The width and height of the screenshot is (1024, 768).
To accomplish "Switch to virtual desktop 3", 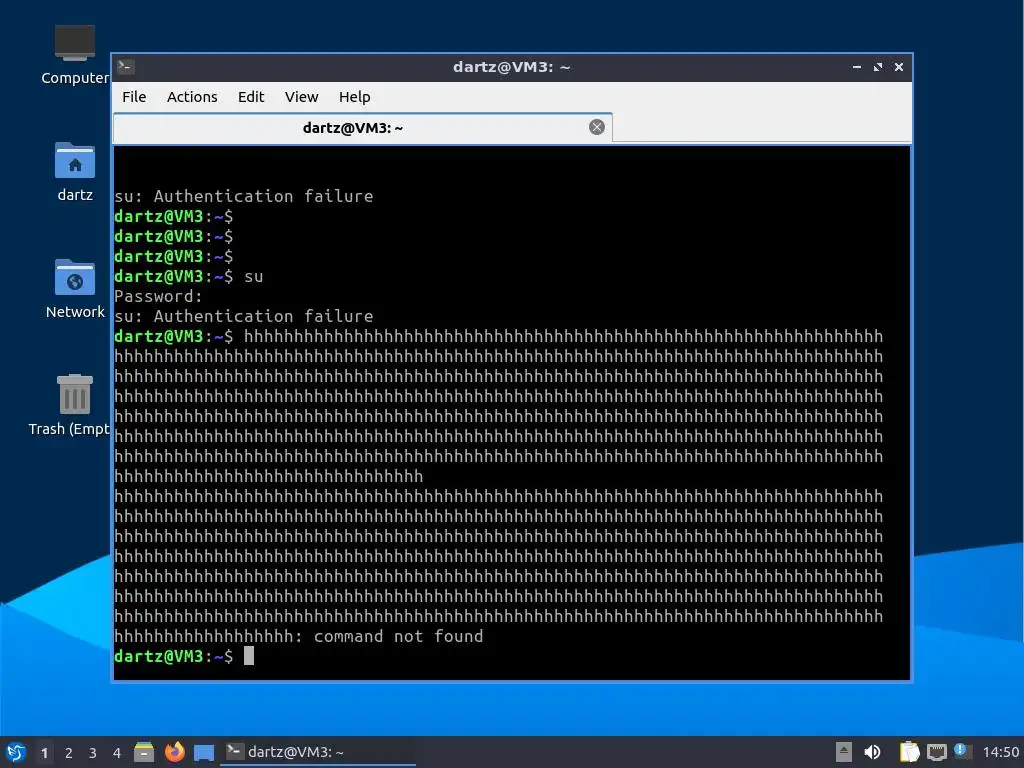I will (93, 753).
